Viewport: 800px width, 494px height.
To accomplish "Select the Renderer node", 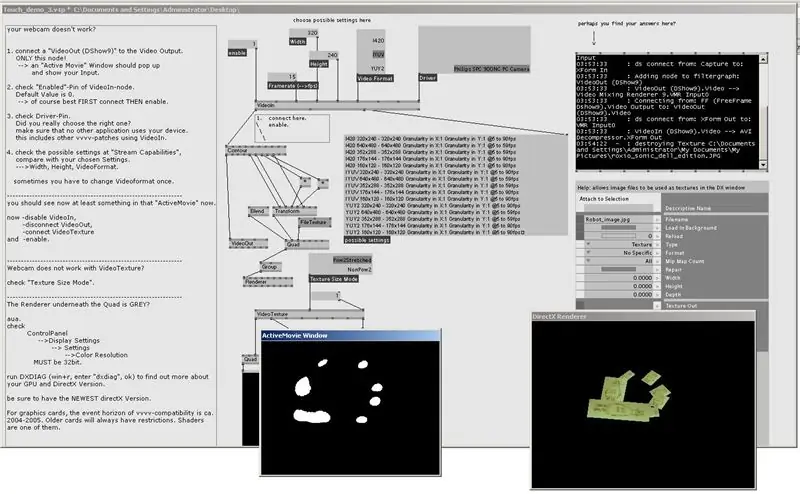I will [x=268, y=282].
